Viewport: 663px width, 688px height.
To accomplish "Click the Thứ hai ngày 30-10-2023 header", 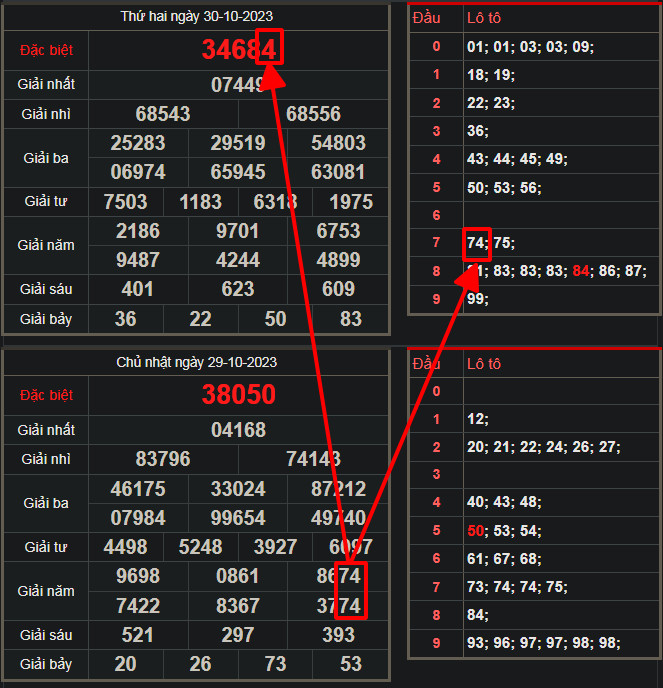I will 196,17.
